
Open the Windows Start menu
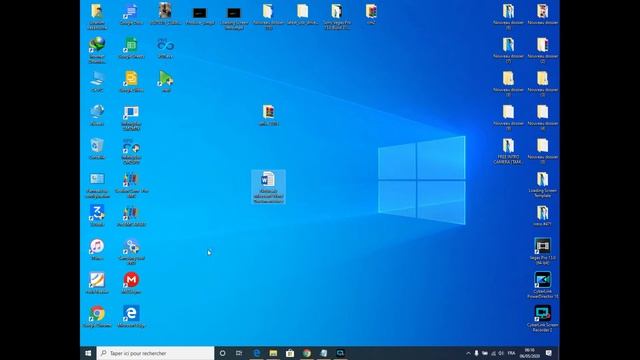tap(88, 353)
